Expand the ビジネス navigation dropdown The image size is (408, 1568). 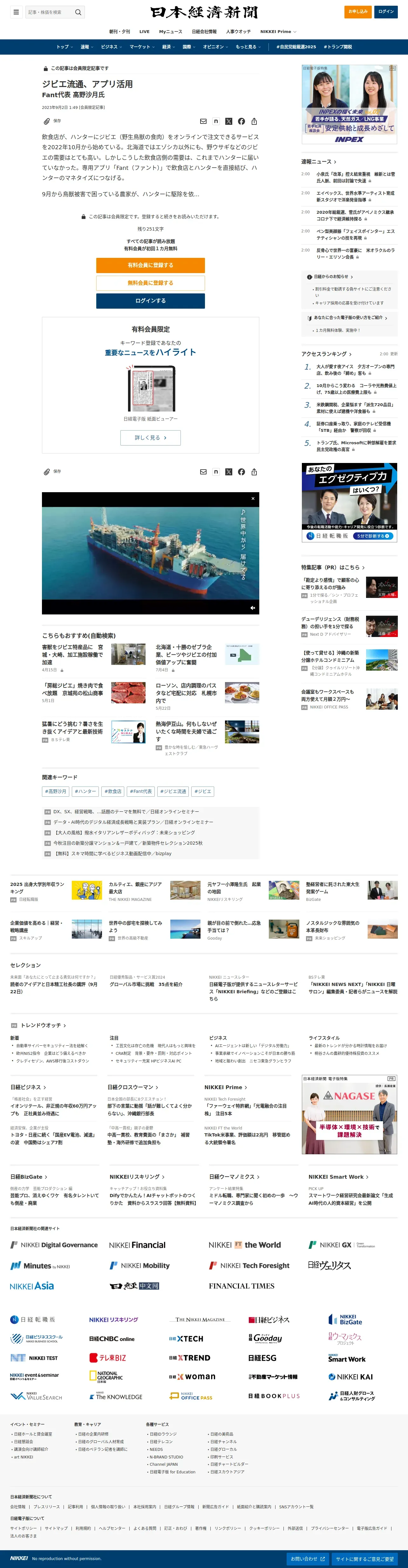[x=112, y=47]
